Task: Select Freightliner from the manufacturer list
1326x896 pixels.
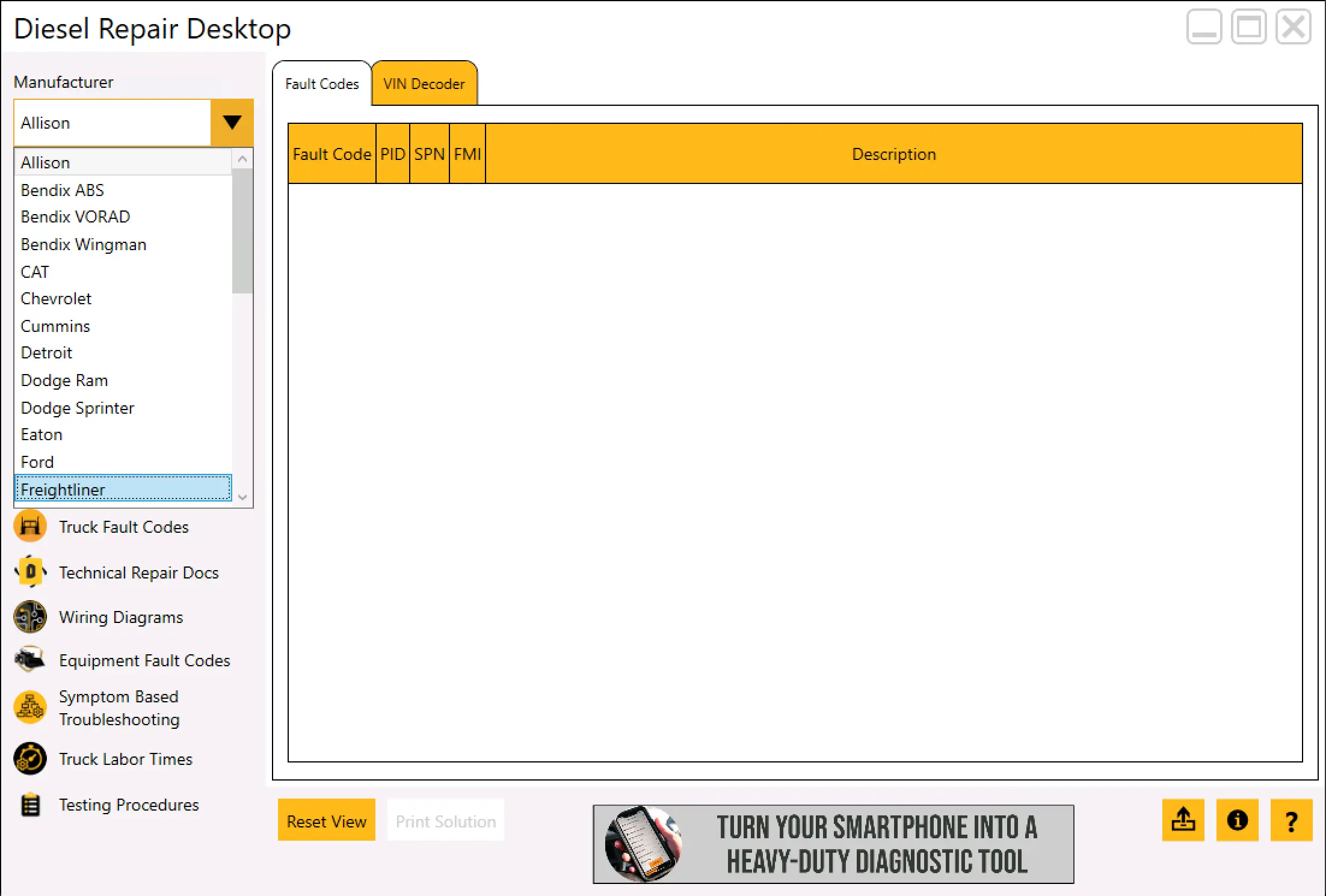Action: click(123, 489)
